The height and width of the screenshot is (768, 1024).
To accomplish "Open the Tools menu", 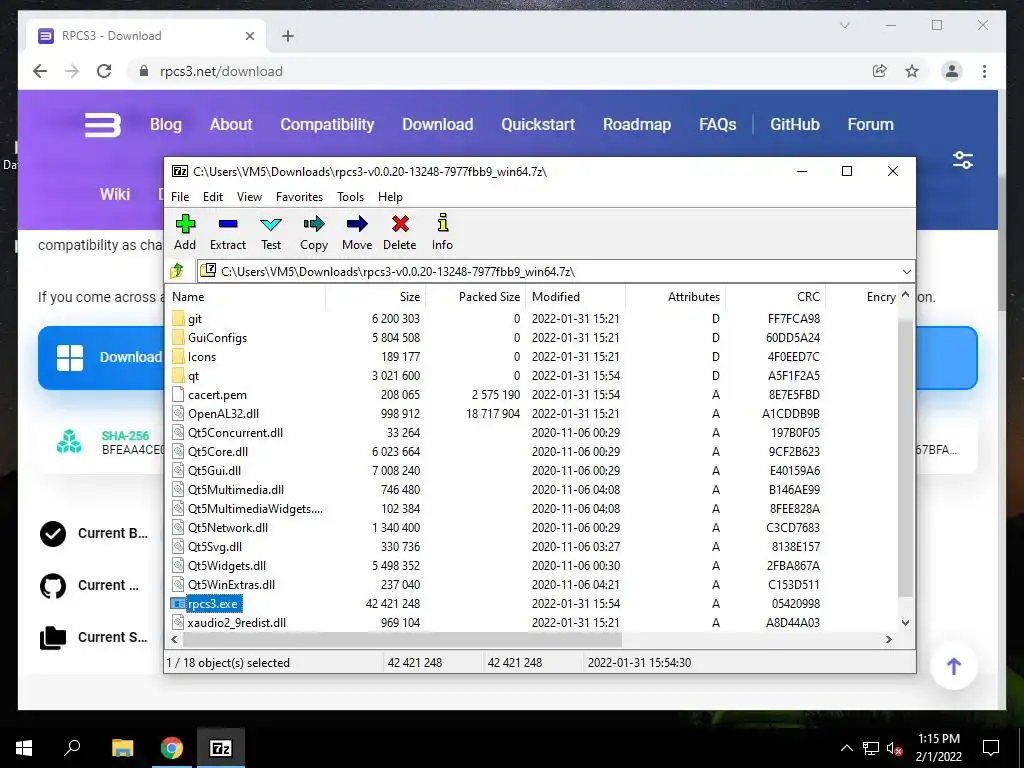I will tap(350, 197).
